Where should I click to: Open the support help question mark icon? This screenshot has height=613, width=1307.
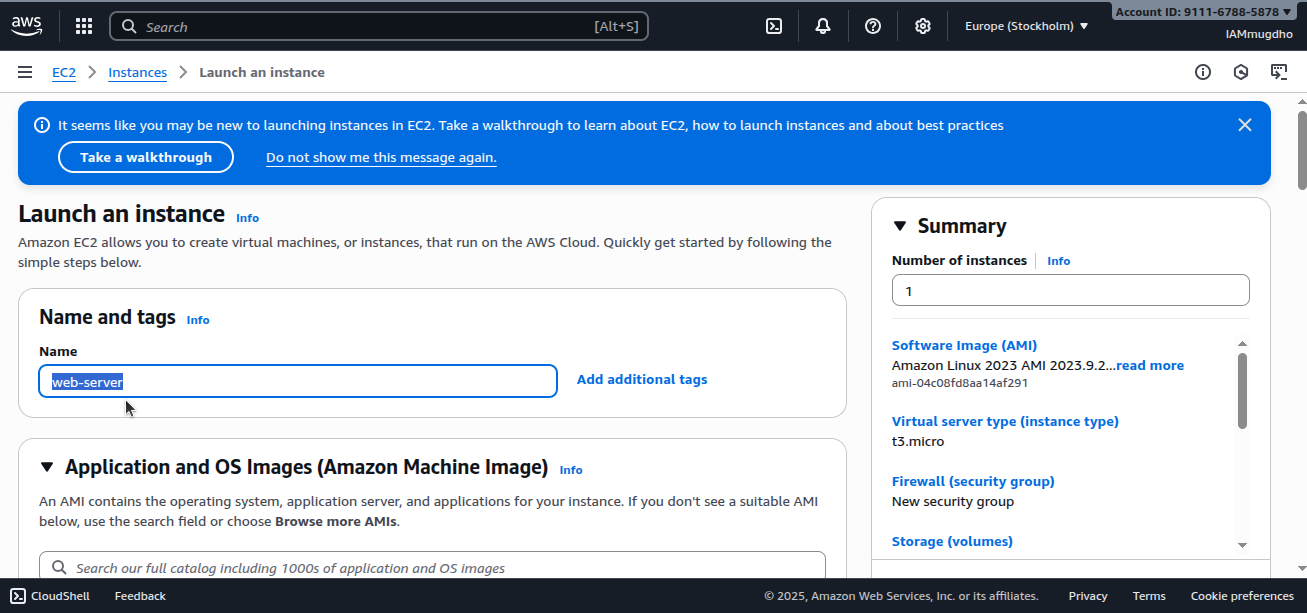(873, 26)
